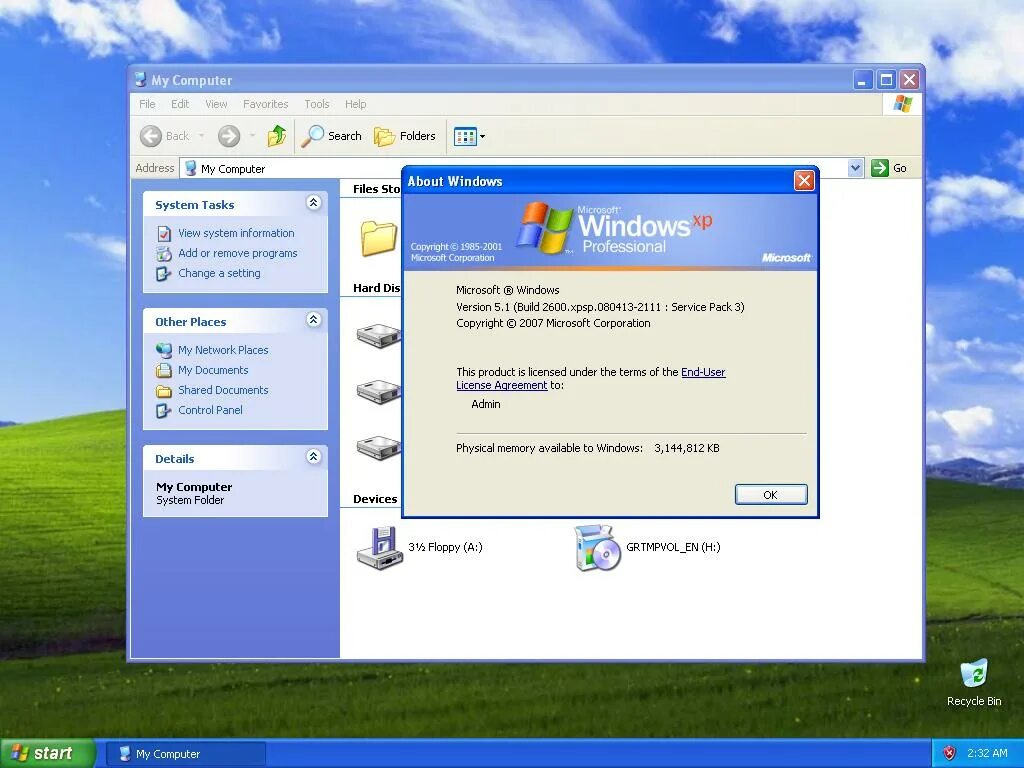Select the first hard disk drive icon
The width and height of the screenshot is (1024, 768).
click(x=379, y=336)
